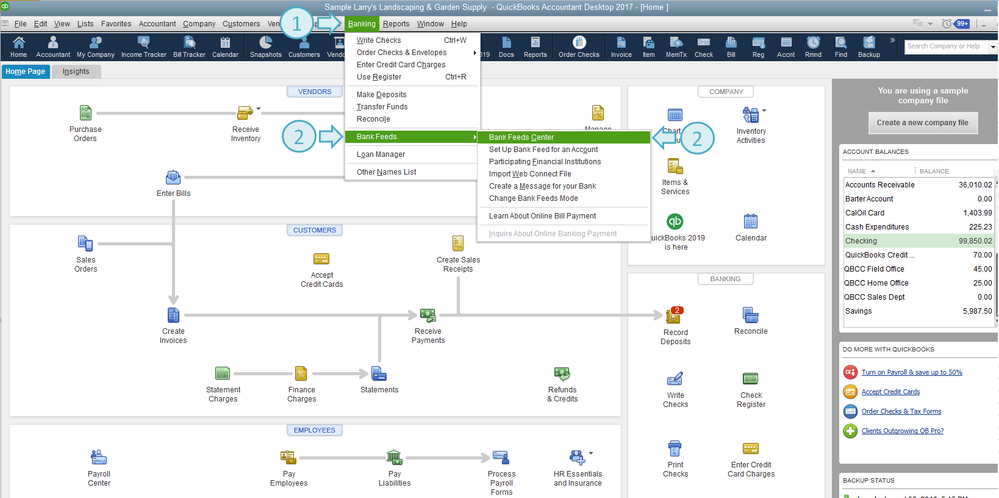
Task: Open the Accept Credit Cards link
Action: click(x=890, y=392)
